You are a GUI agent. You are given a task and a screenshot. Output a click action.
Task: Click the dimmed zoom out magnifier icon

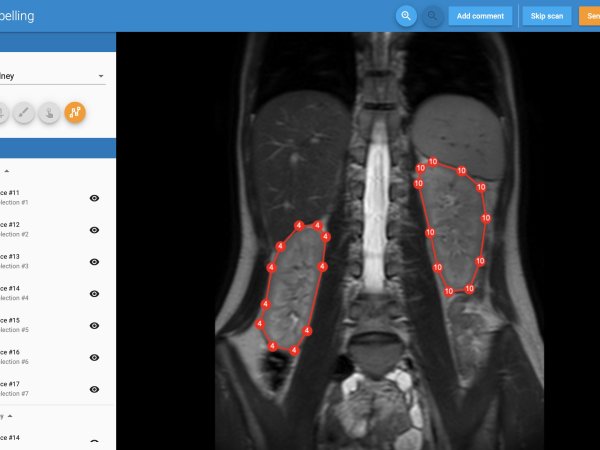[432, 16]
